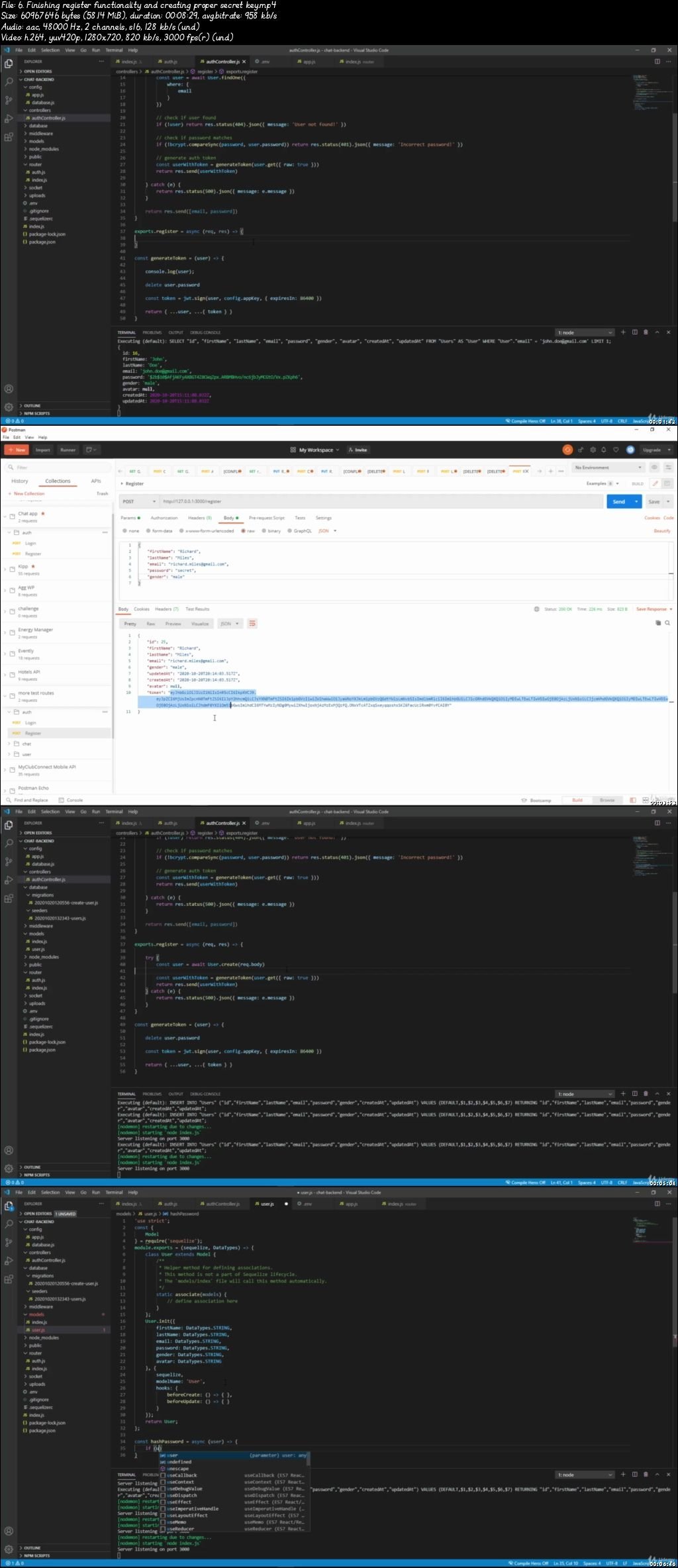Open Source Control in topmost VS Code frame

click(x=9, y=100)
